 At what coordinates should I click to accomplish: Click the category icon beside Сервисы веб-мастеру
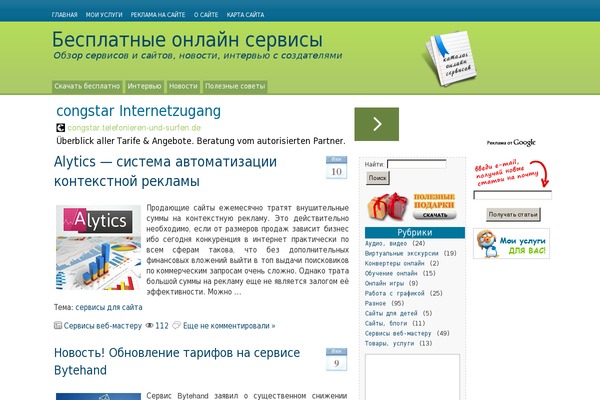pyautogui.click(x=58, y=326)
